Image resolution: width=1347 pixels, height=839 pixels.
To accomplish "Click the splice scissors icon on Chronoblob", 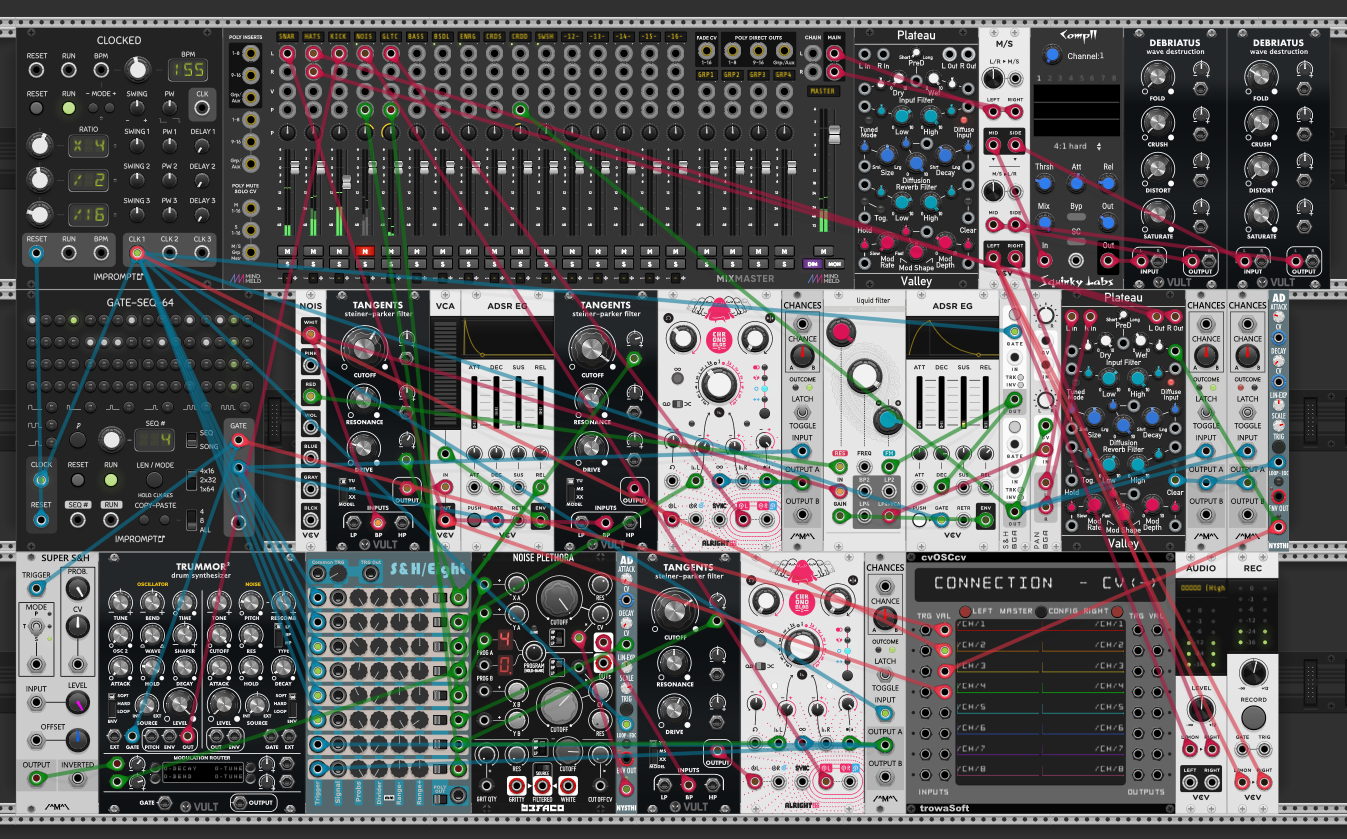I will click(688, 404).
